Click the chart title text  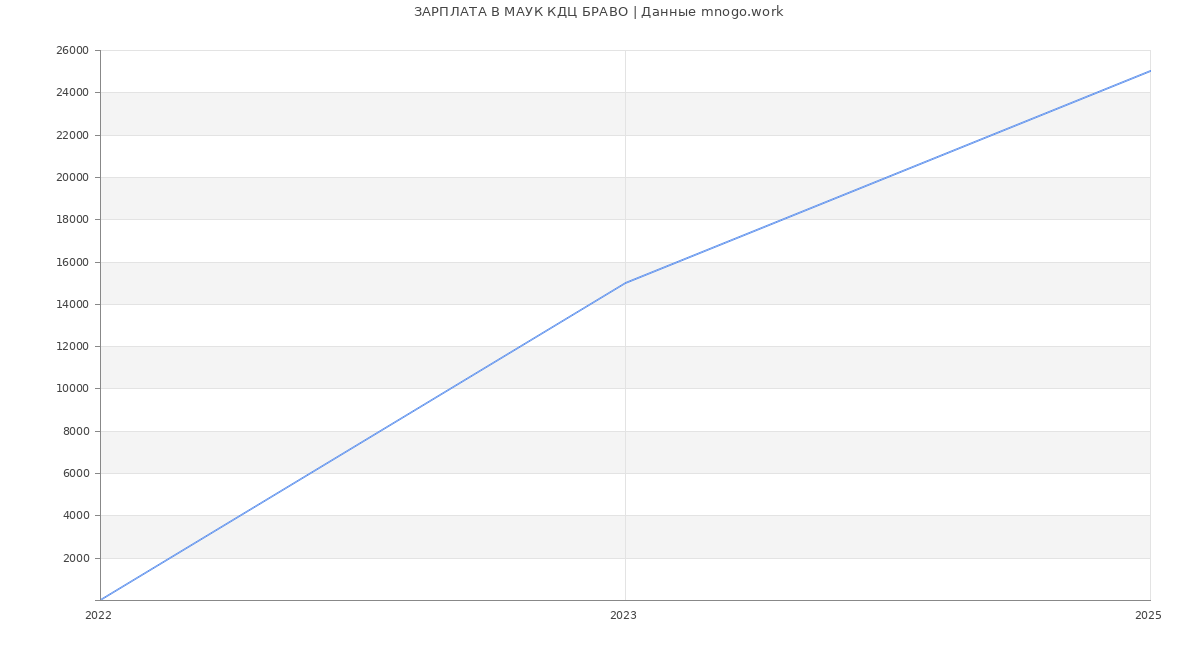click(598, 12)
